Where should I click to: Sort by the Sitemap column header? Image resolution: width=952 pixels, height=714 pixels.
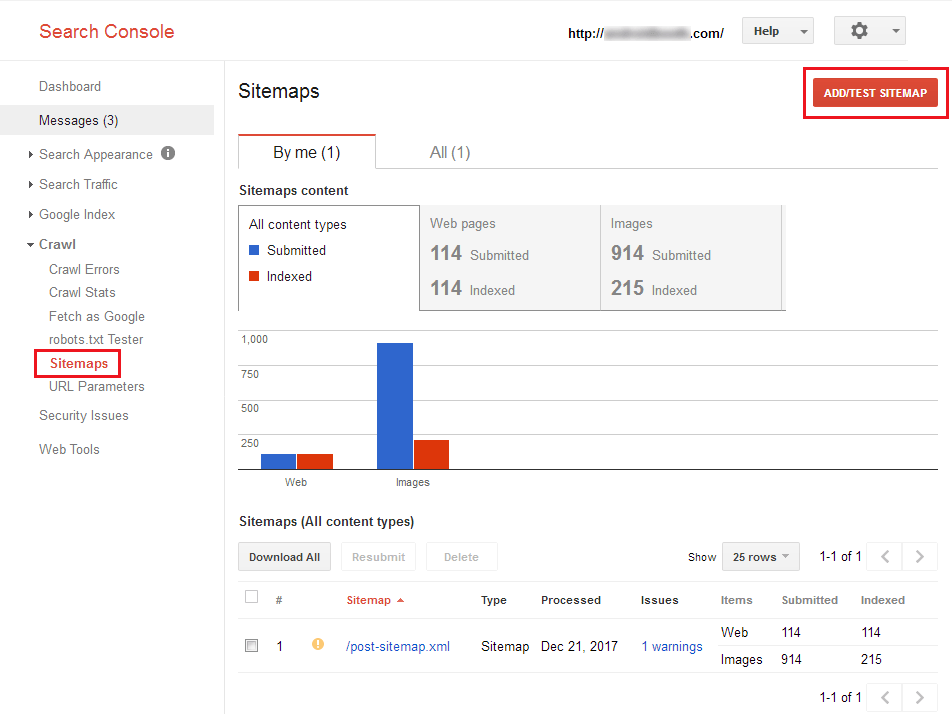pos(369,600)
